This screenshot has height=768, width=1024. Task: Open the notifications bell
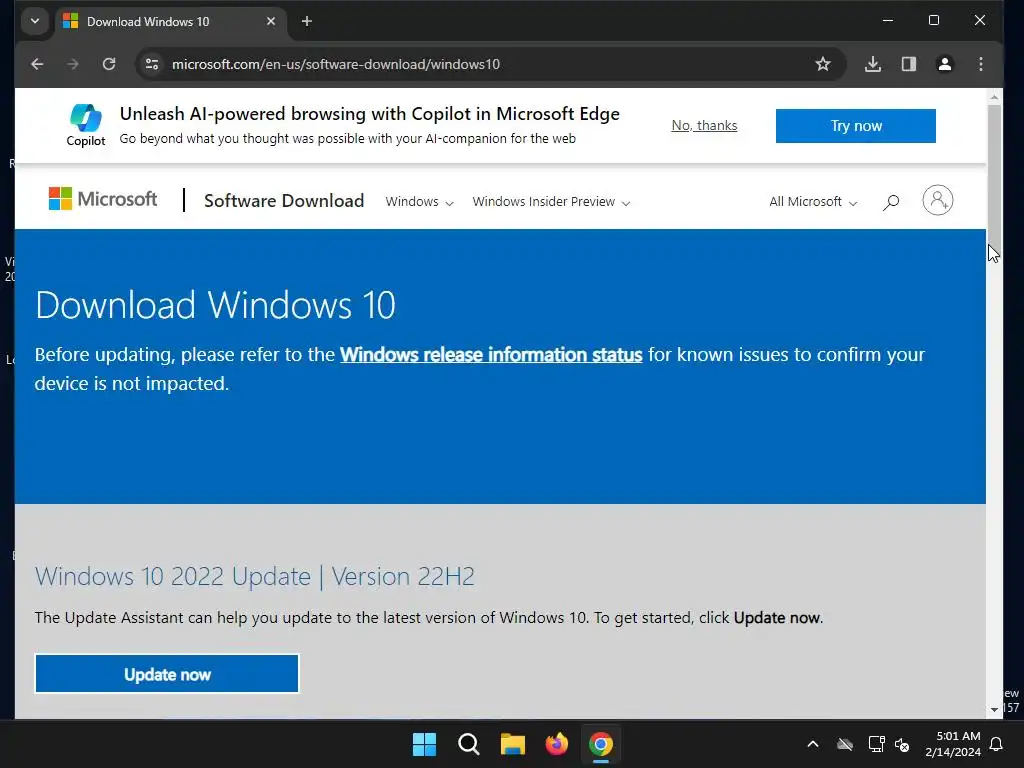tap(997, 744)
